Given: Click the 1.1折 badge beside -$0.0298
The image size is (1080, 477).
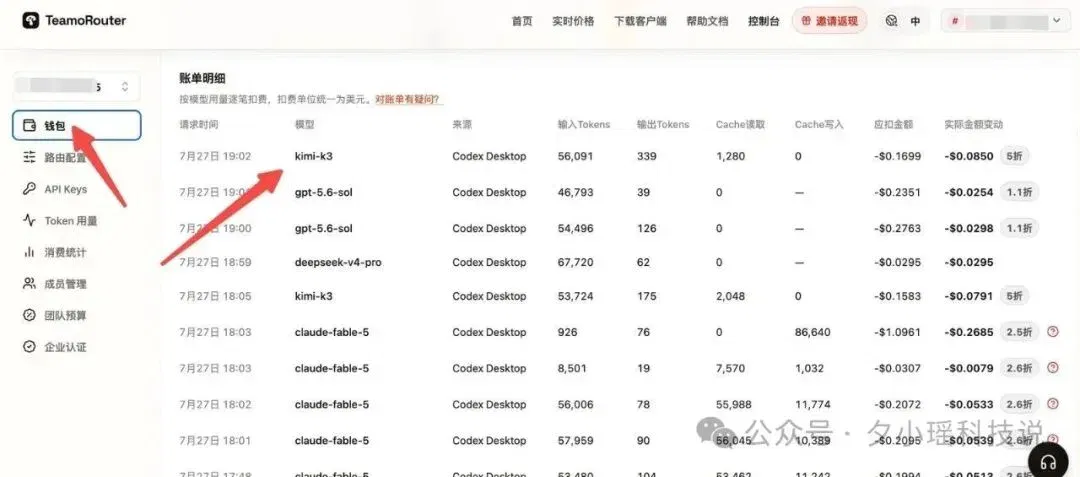Looking at the screenshot, I should coord(1019,228).
